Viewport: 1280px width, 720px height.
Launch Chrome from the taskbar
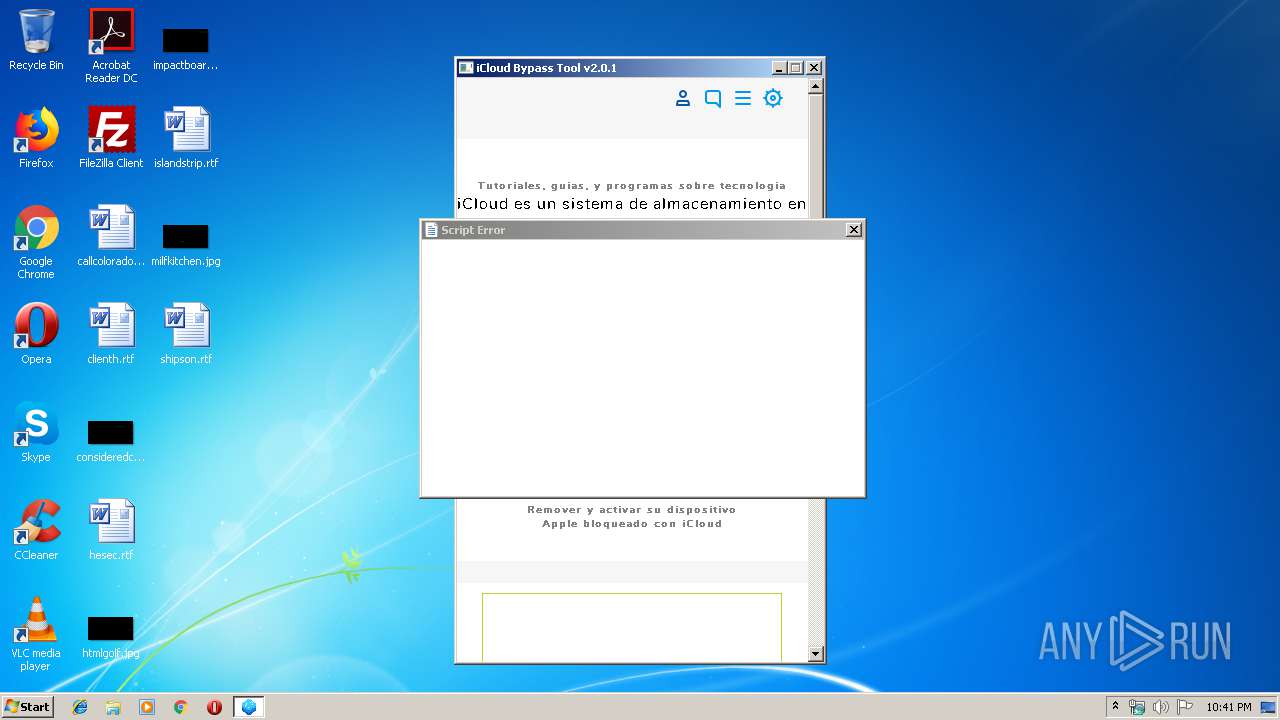click(x=181, y=707)
